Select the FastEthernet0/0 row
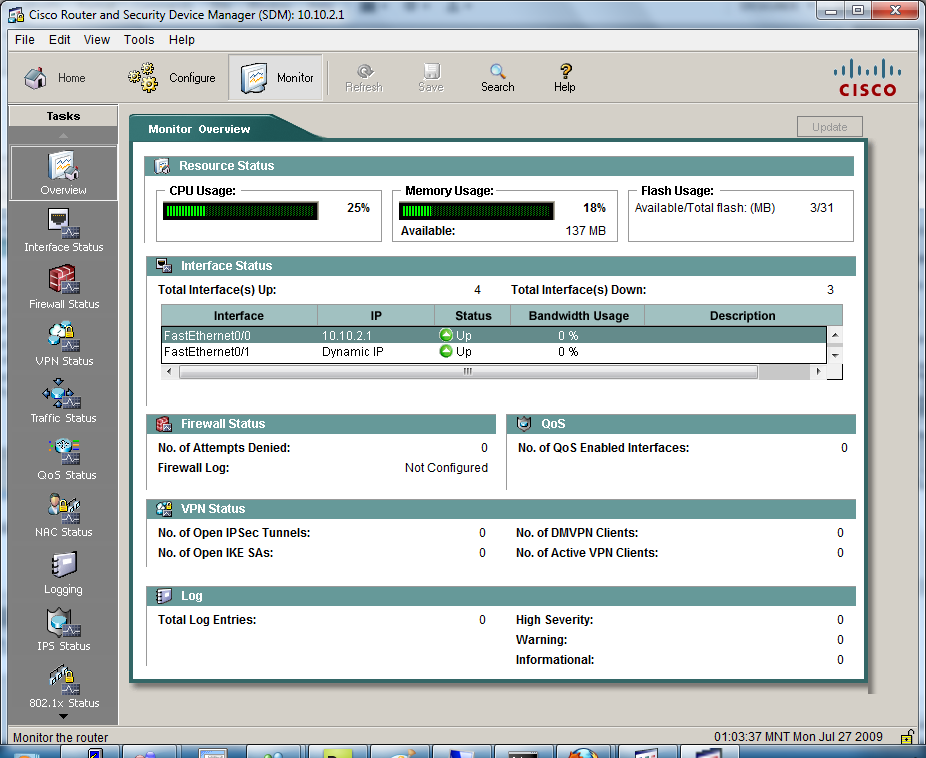 494,335
